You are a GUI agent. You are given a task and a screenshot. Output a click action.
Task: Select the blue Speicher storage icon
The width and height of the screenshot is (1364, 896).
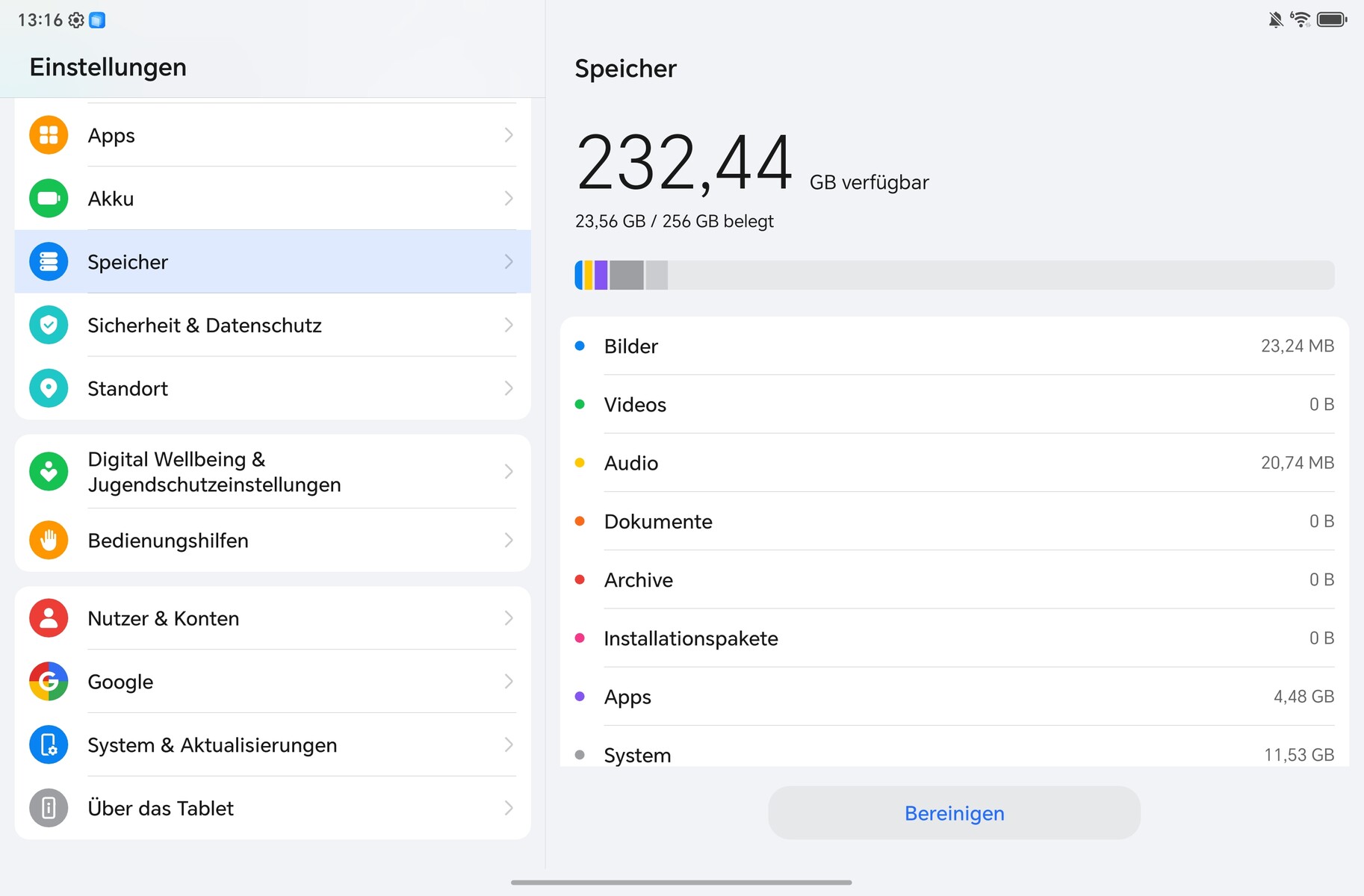point(49,262)
